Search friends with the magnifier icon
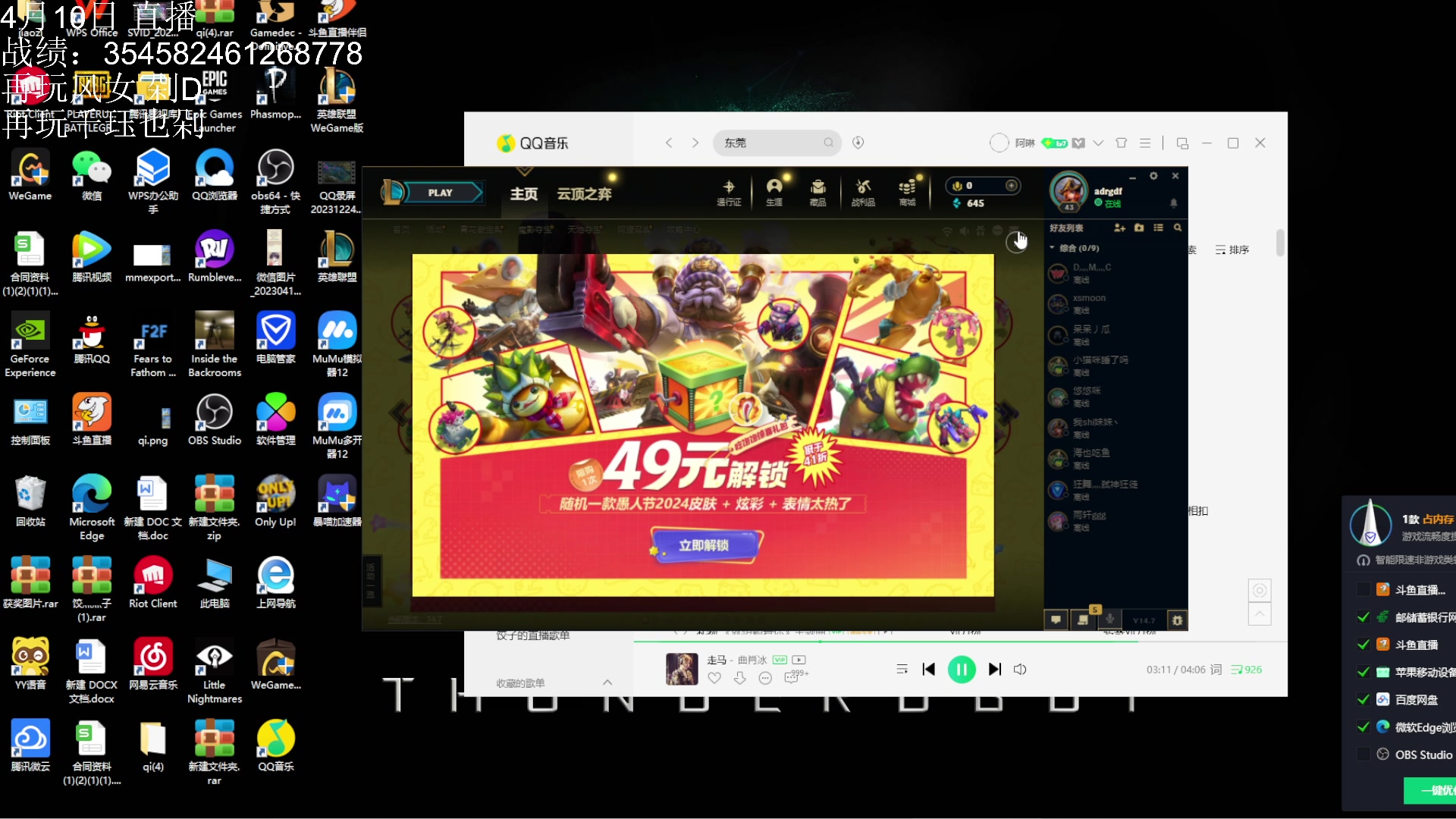The width and height of the screenshot is (1456, 819). point(1178,227)
